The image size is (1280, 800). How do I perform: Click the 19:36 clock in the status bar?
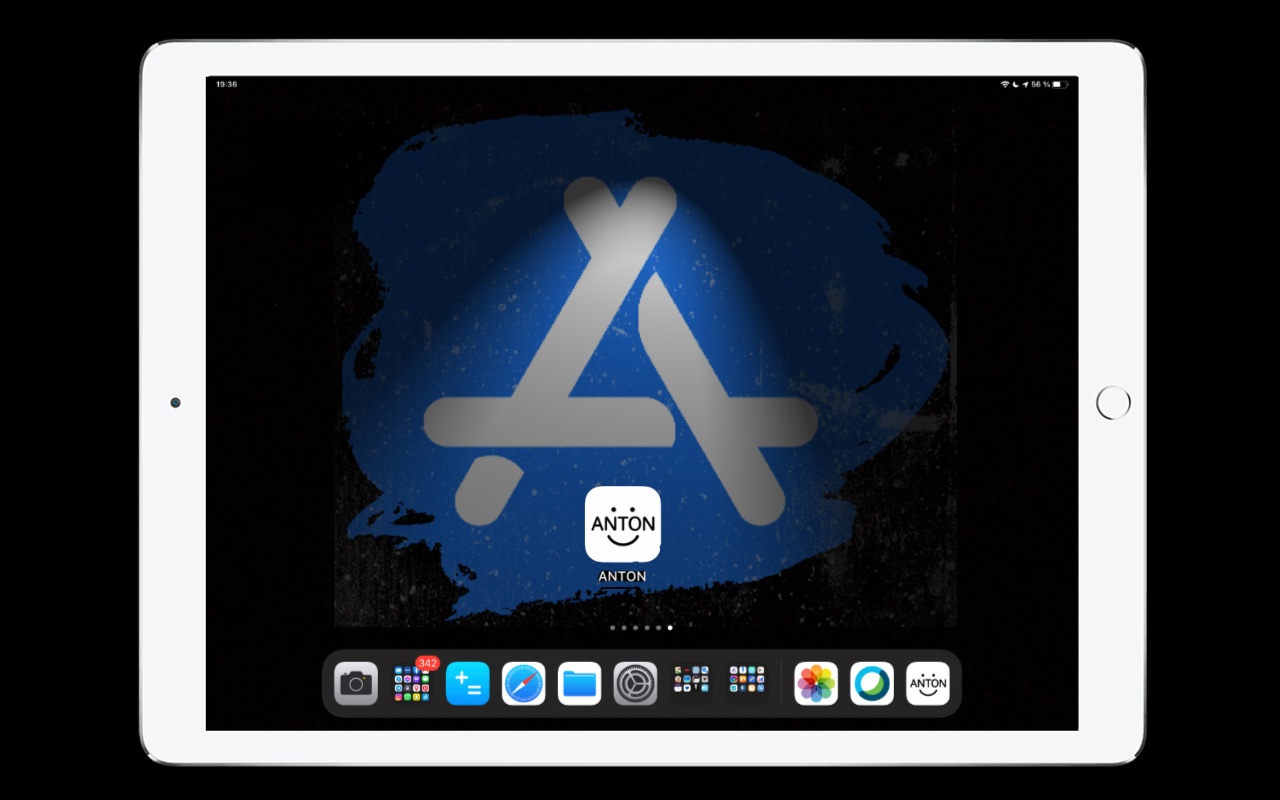coord(226,84)
